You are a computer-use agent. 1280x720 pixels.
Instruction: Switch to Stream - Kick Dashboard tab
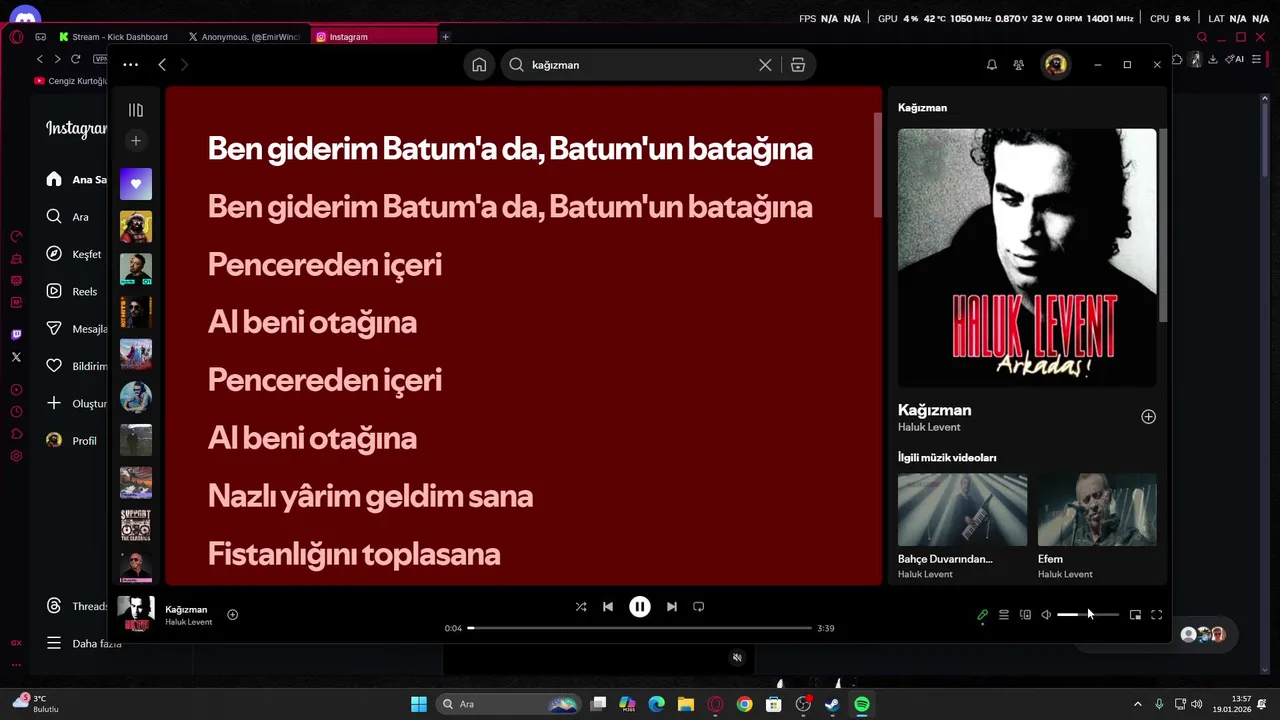click(x=113, y=37)
